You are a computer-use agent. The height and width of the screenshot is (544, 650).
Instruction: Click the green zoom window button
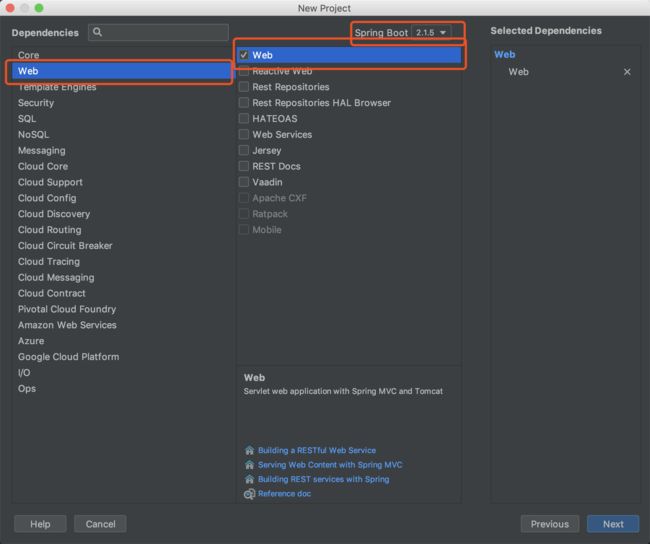(39, 8)
